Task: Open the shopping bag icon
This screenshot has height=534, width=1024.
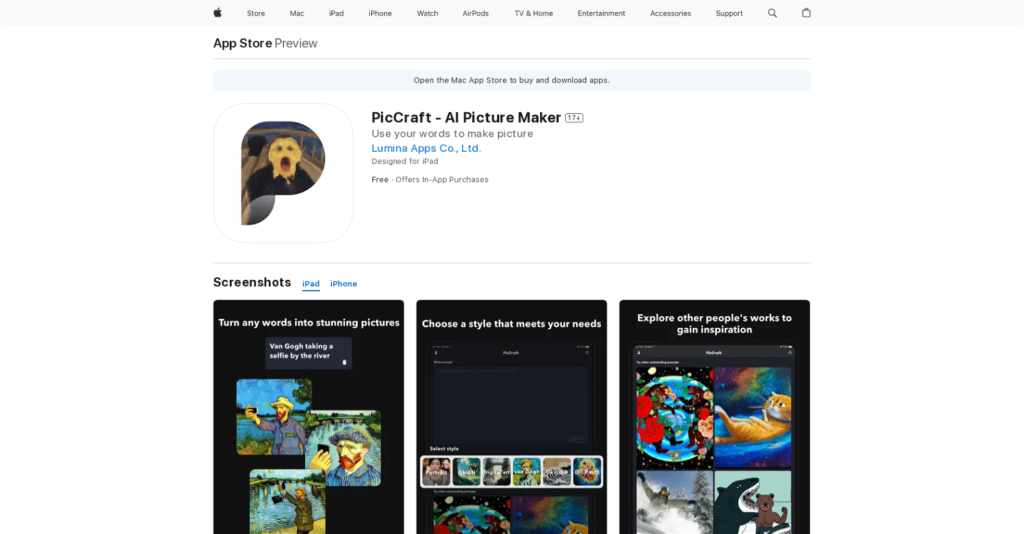Action: tap(806, 12)
